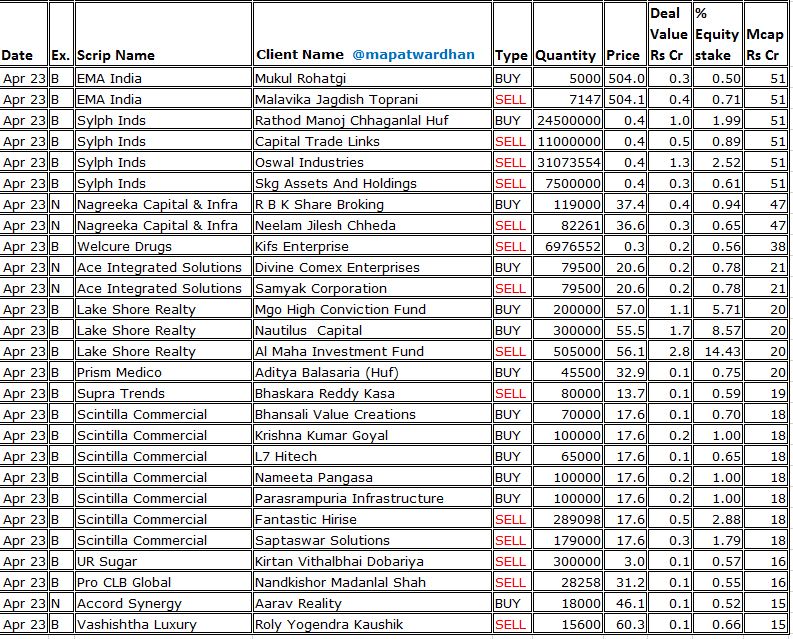Click the Mgo High Conviction Fund cell

[x=372, y=309]
